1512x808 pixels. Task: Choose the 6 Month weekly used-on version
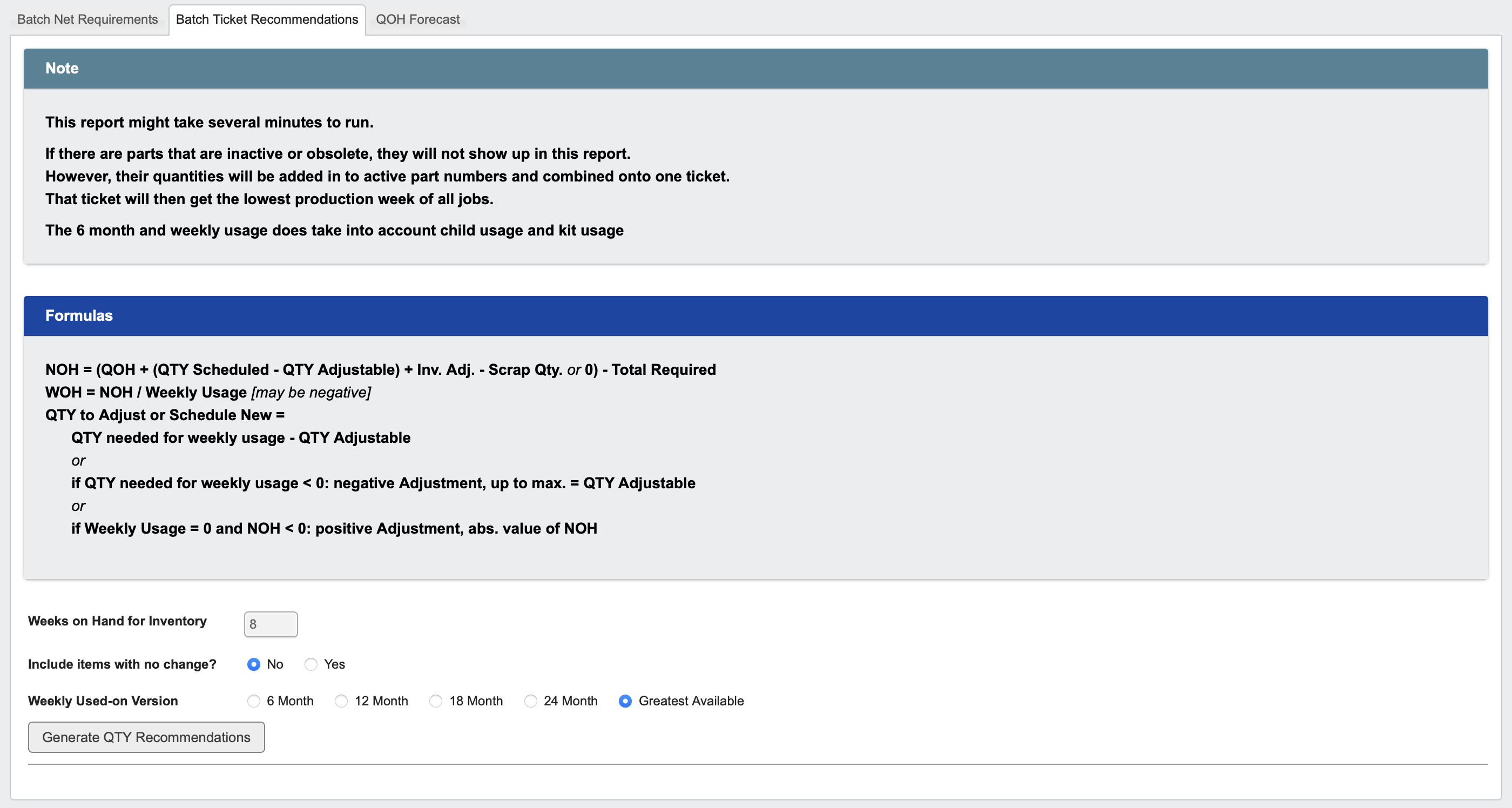254,701
